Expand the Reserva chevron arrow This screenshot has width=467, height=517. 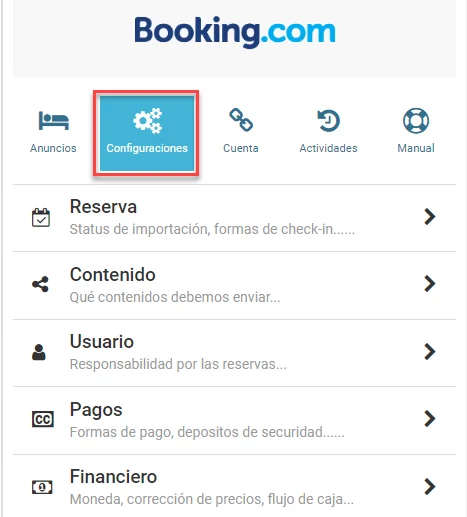(430, 217)
